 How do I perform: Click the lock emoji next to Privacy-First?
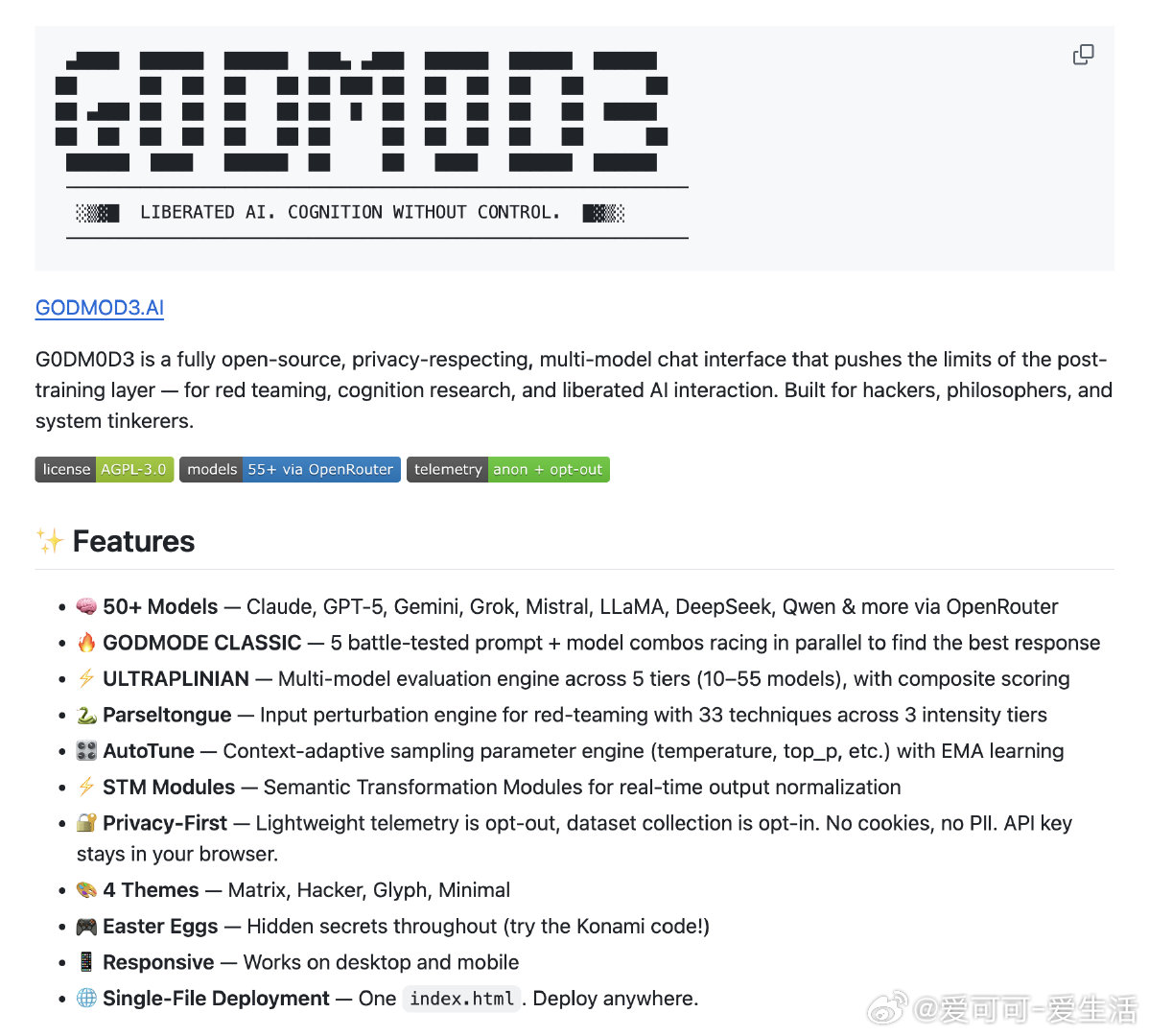(86, 823)
